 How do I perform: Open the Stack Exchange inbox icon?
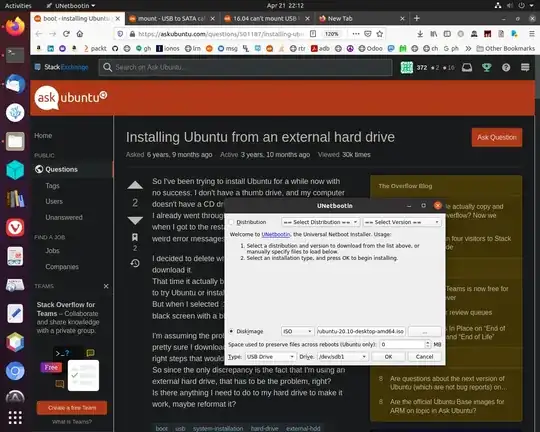[x=467, y=67]
